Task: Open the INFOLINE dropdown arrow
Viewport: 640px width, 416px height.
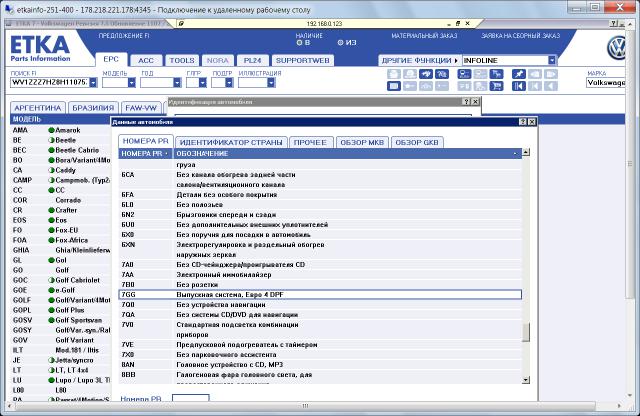Action: coord(552,60)
